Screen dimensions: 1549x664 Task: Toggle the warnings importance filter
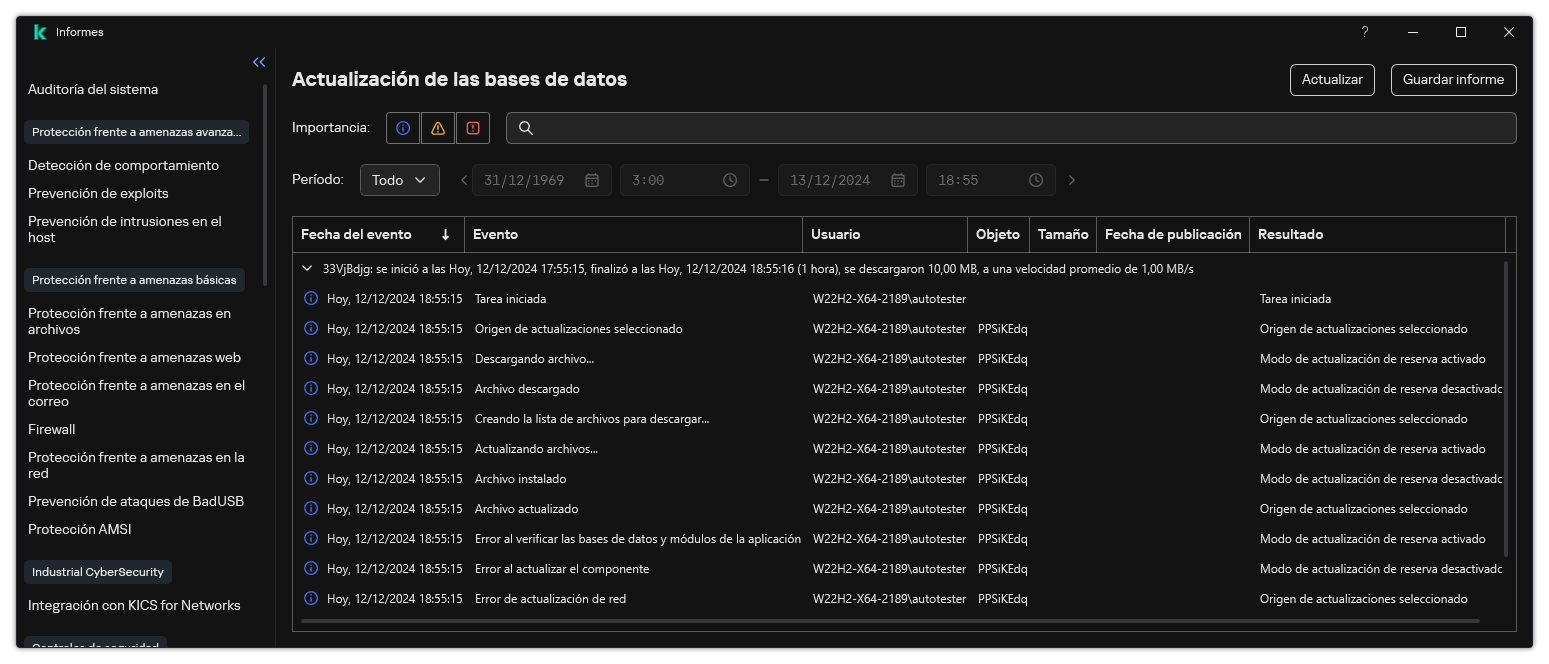pos(437,127)
